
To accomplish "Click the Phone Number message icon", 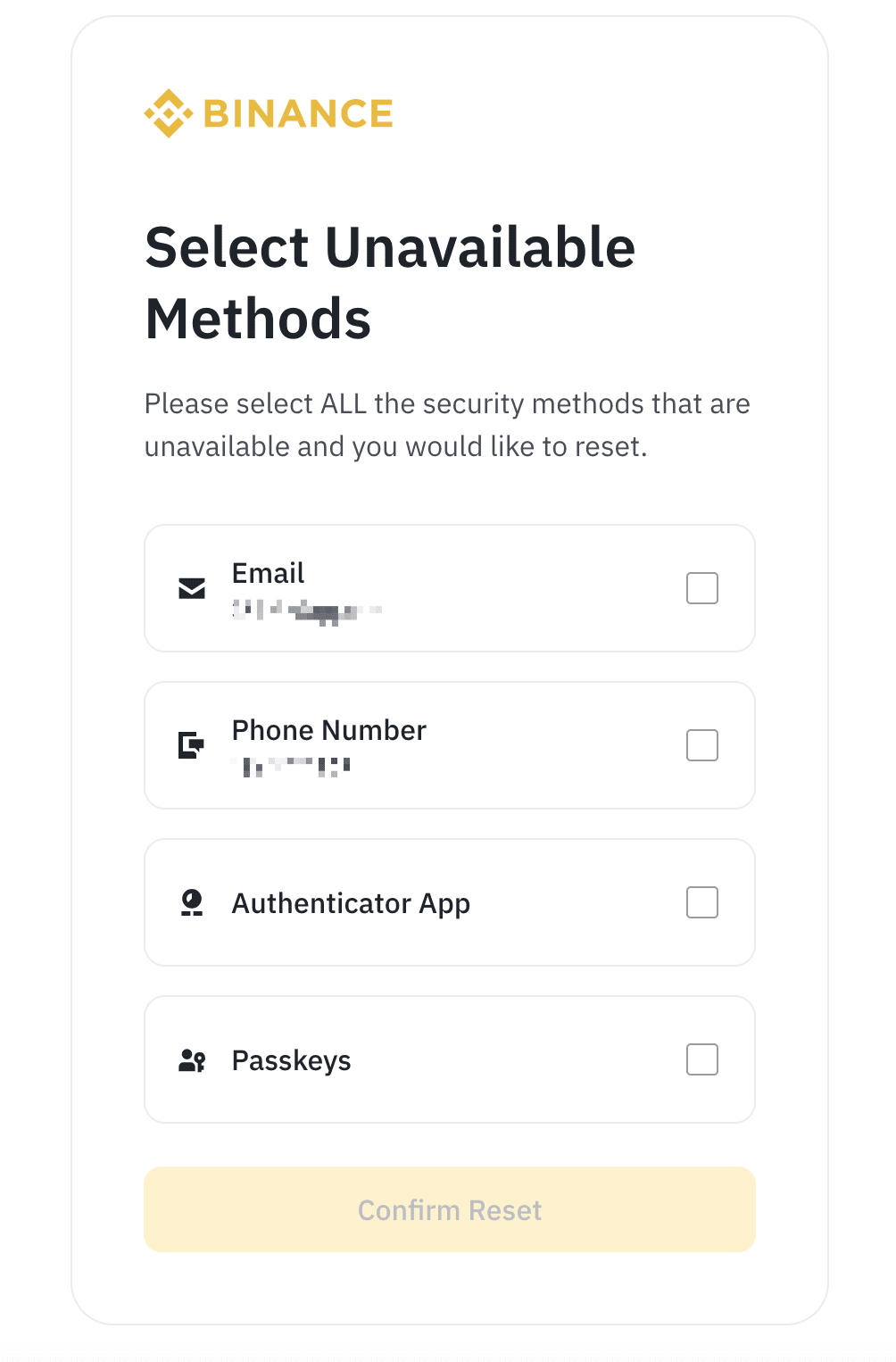I will pos(192,744).
